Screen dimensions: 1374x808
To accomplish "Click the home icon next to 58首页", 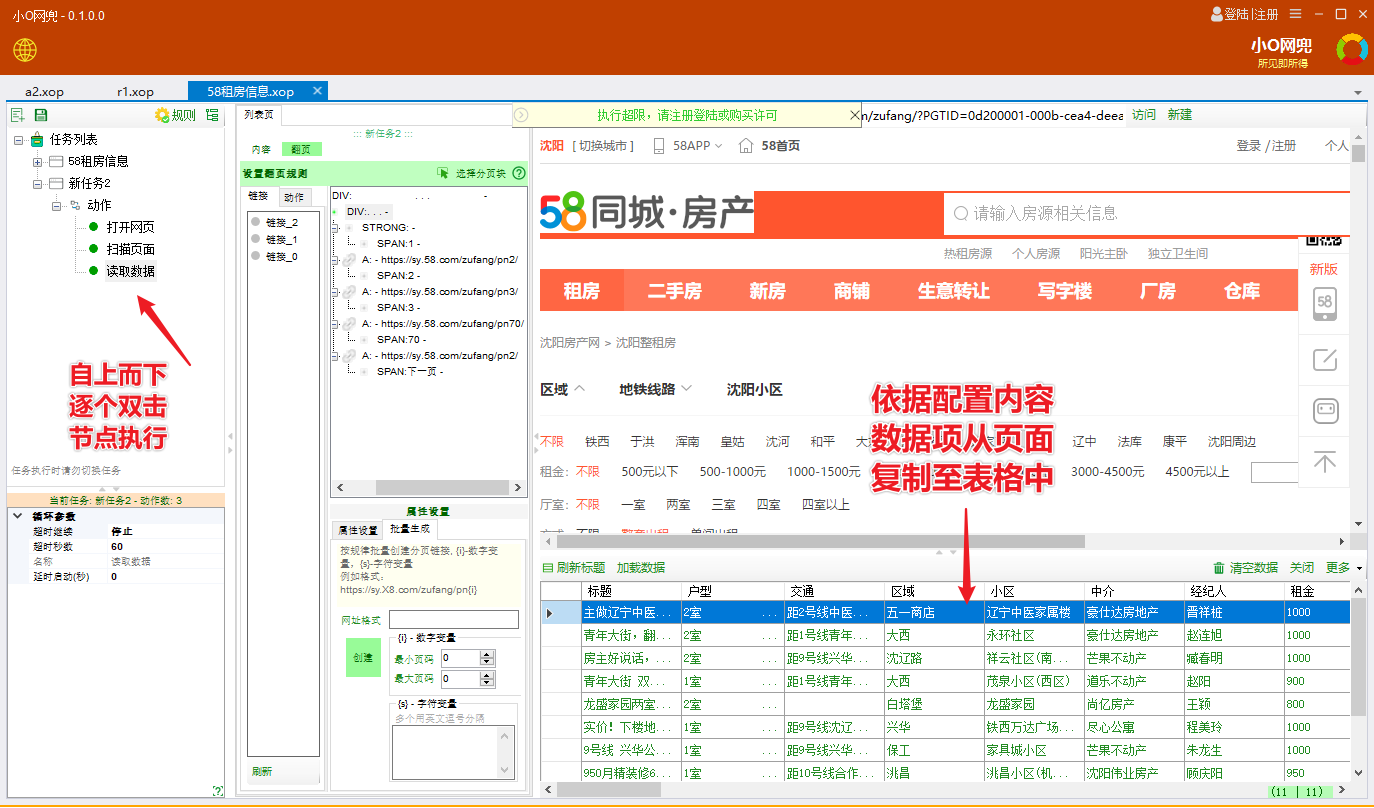I will pos(746,146).
